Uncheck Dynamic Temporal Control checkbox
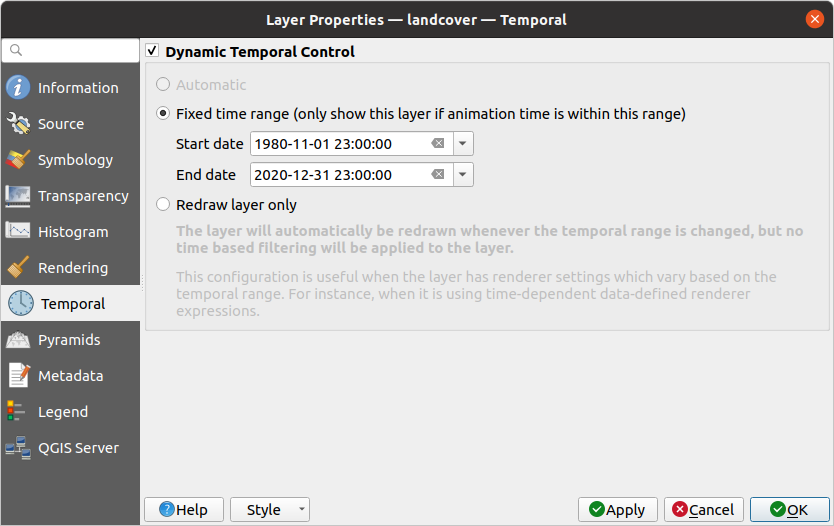This screenshot has width=834, height=526. (x=153, y=51)
